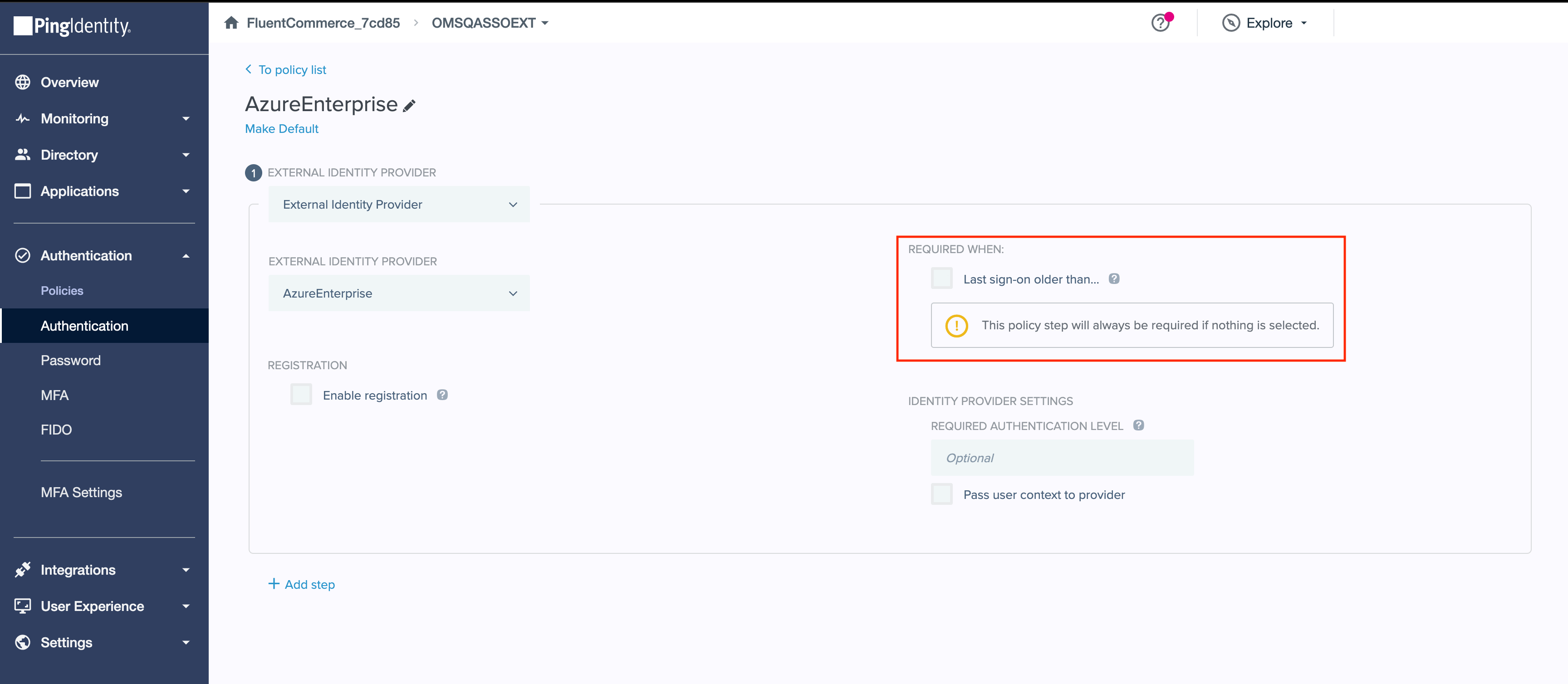Screen dimensions: 1568x684
Task: Click the Applications icon in the sidebar
Action: (x=23, y=191)
